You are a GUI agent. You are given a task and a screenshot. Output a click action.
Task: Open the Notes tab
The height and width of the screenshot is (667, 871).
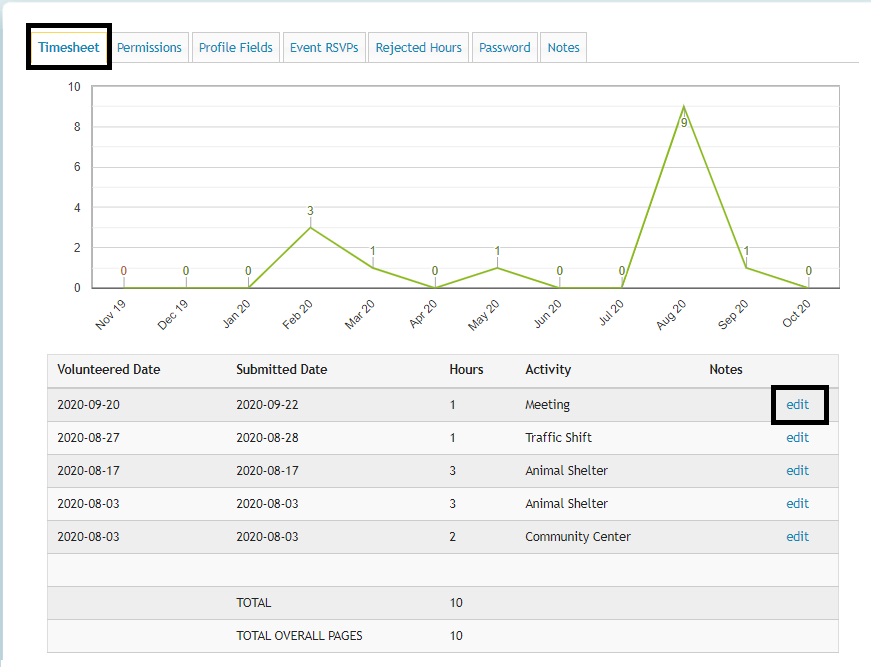563,48
